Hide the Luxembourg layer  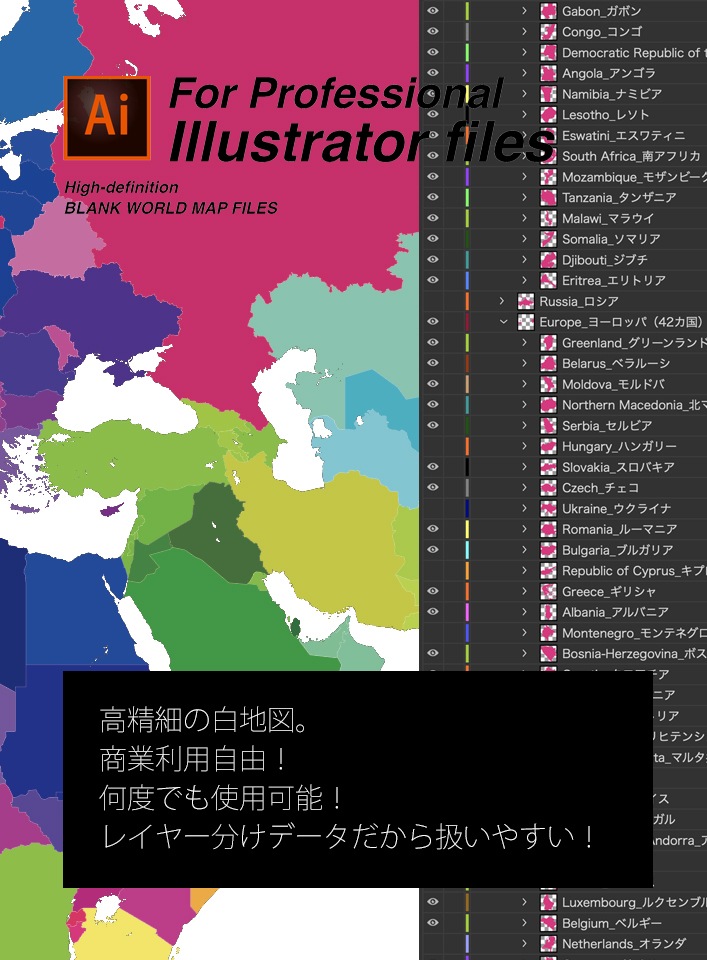click(x=433, y=902)
